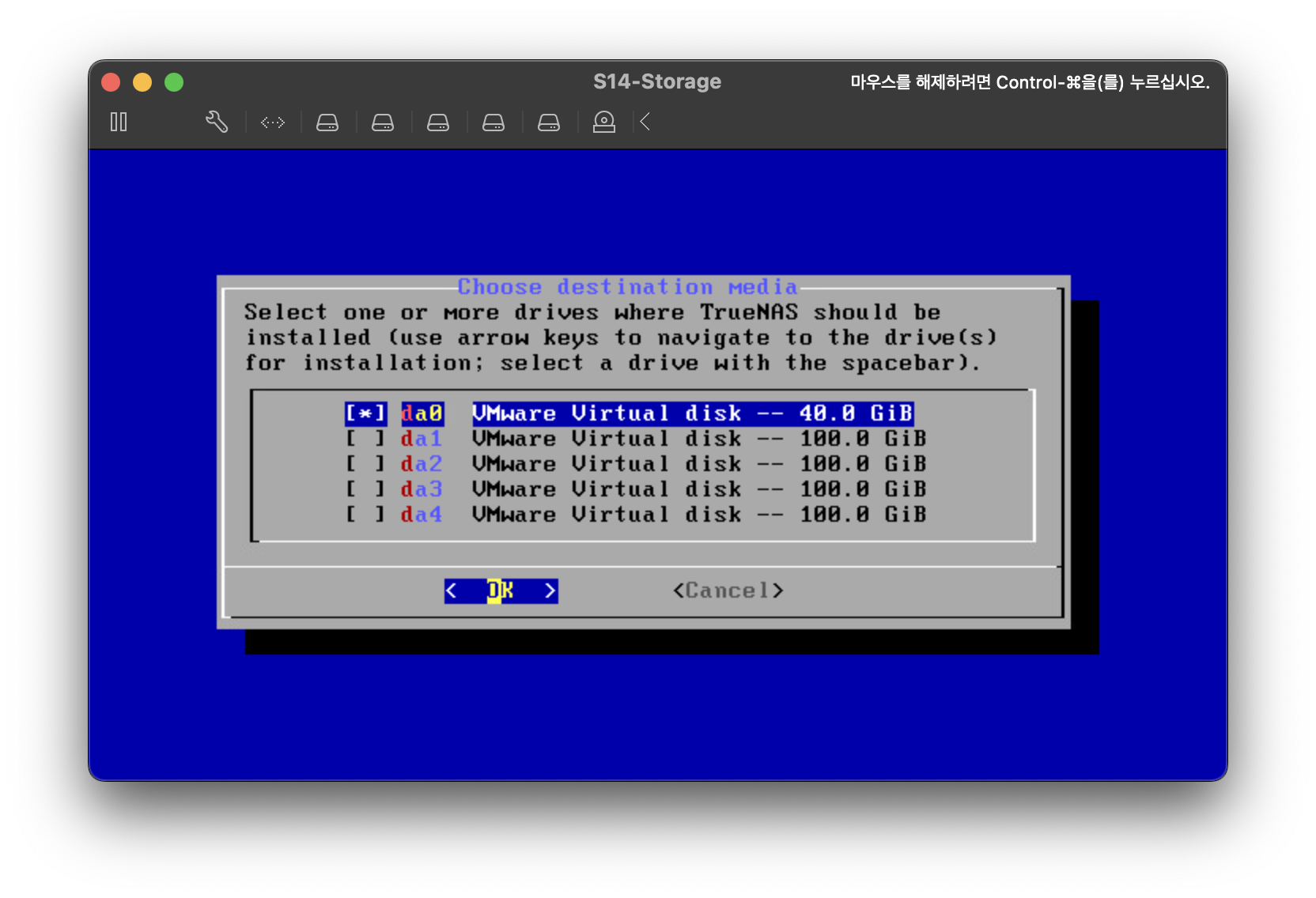Click the 'da2' drive name

click(x=422, y=464)
